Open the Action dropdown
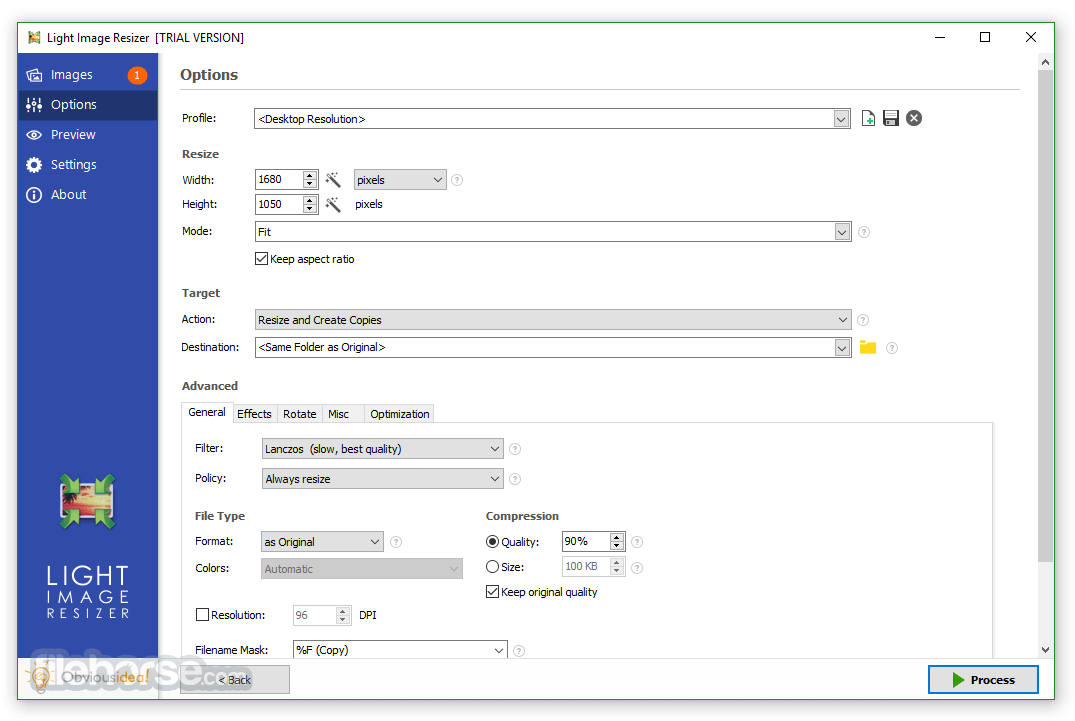 (553, 320)
